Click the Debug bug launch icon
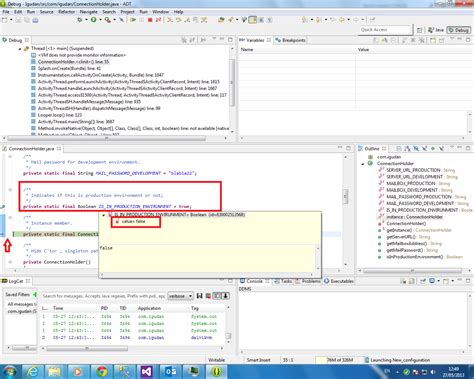The width and height of the screenshot is (474, 379). tap(80, 20)
